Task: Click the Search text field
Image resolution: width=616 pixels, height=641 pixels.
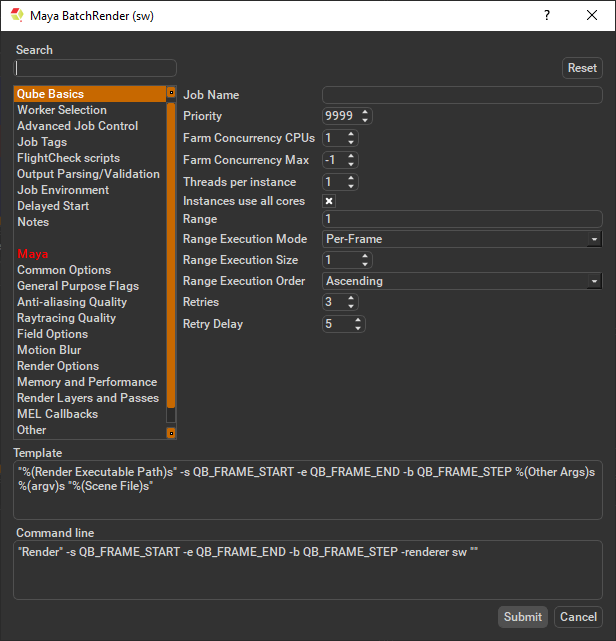Action: (x=95, y=68)
